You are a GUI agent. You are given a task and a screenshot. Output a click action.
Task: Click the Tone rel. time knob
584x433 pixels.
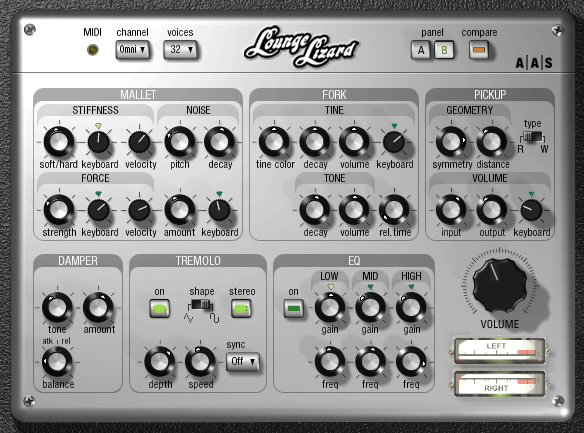[x=394, y=210]
